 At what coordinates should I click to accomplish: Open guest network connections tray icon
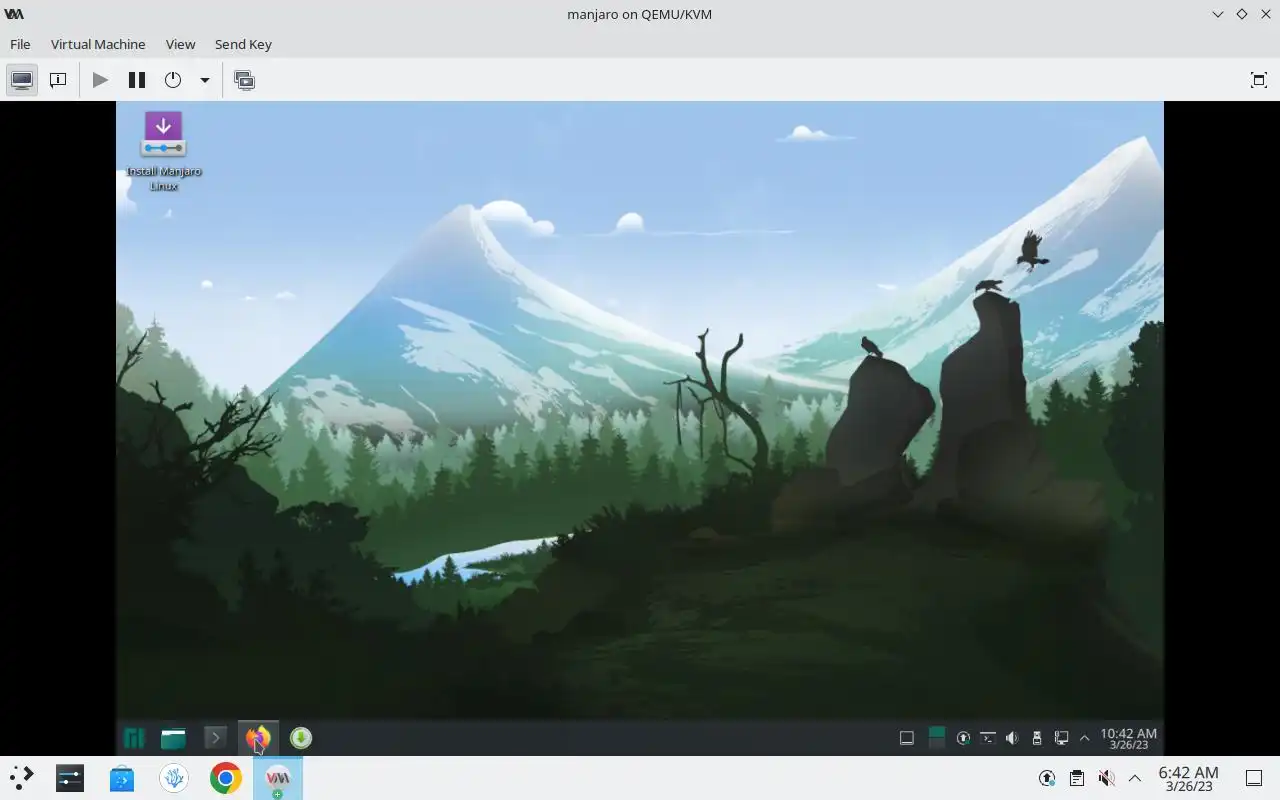pyautogui.click(x=1061, y=738)
